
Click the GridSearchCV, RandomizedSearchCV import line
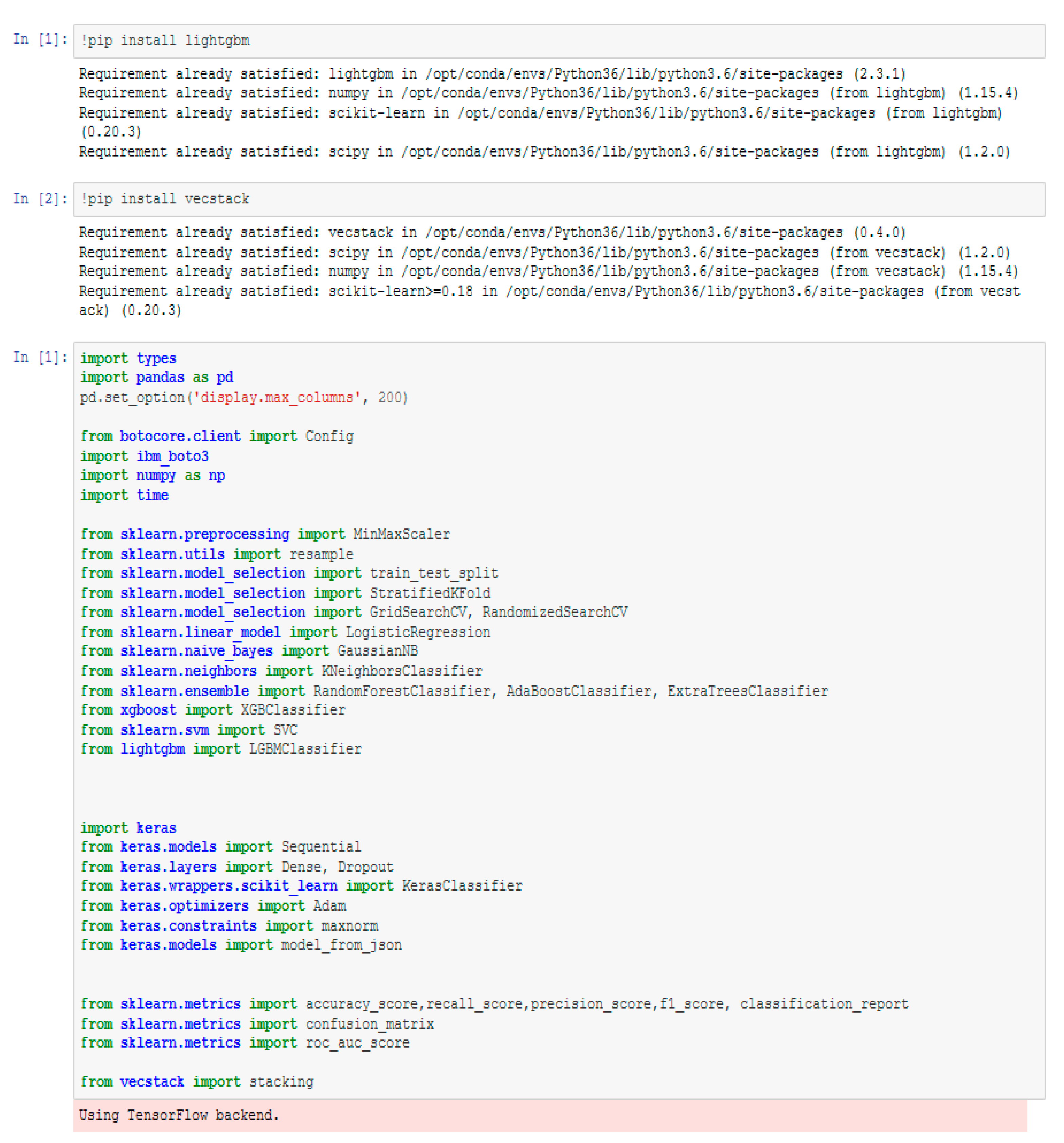354,612
